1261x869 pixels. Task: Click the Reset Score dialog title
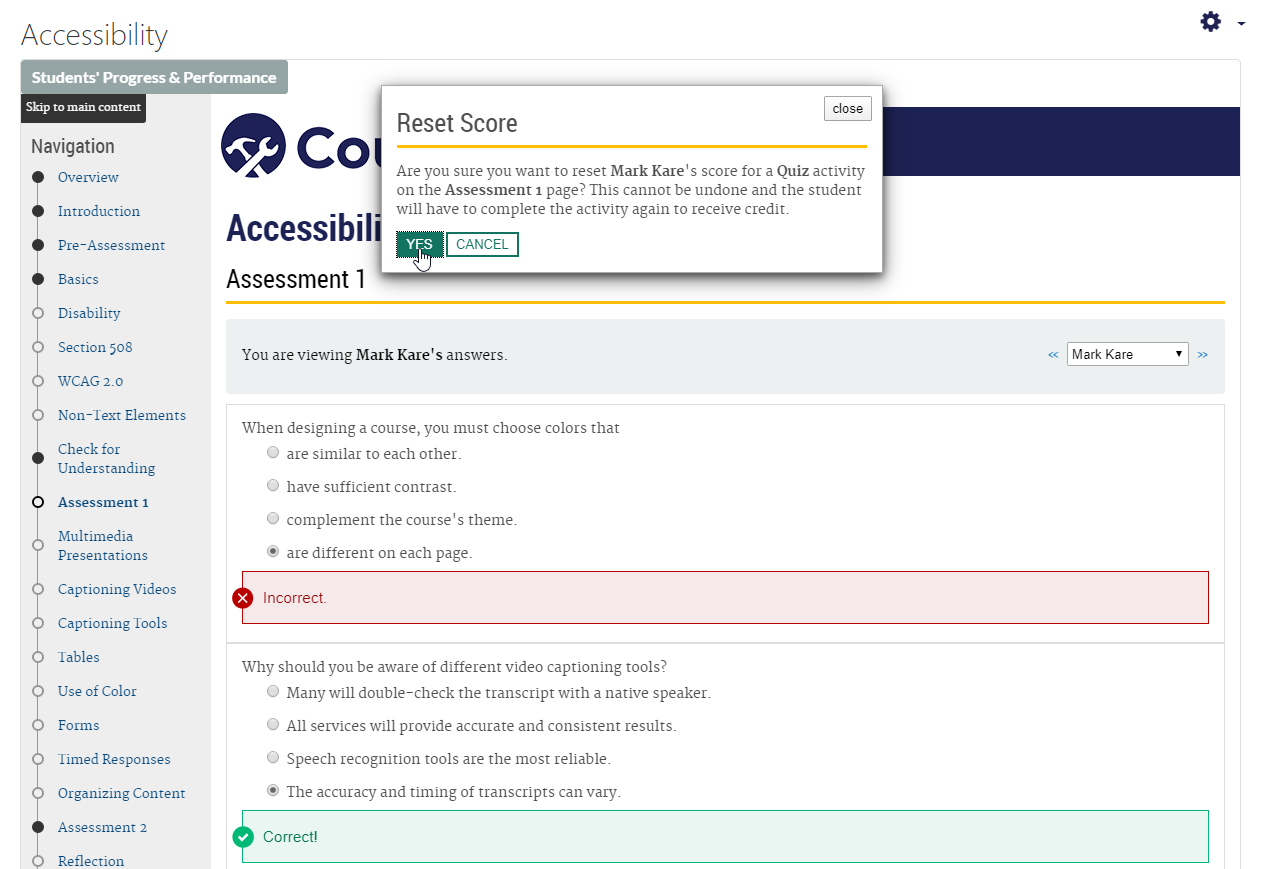pyautogui.click(x=457, y=124)
